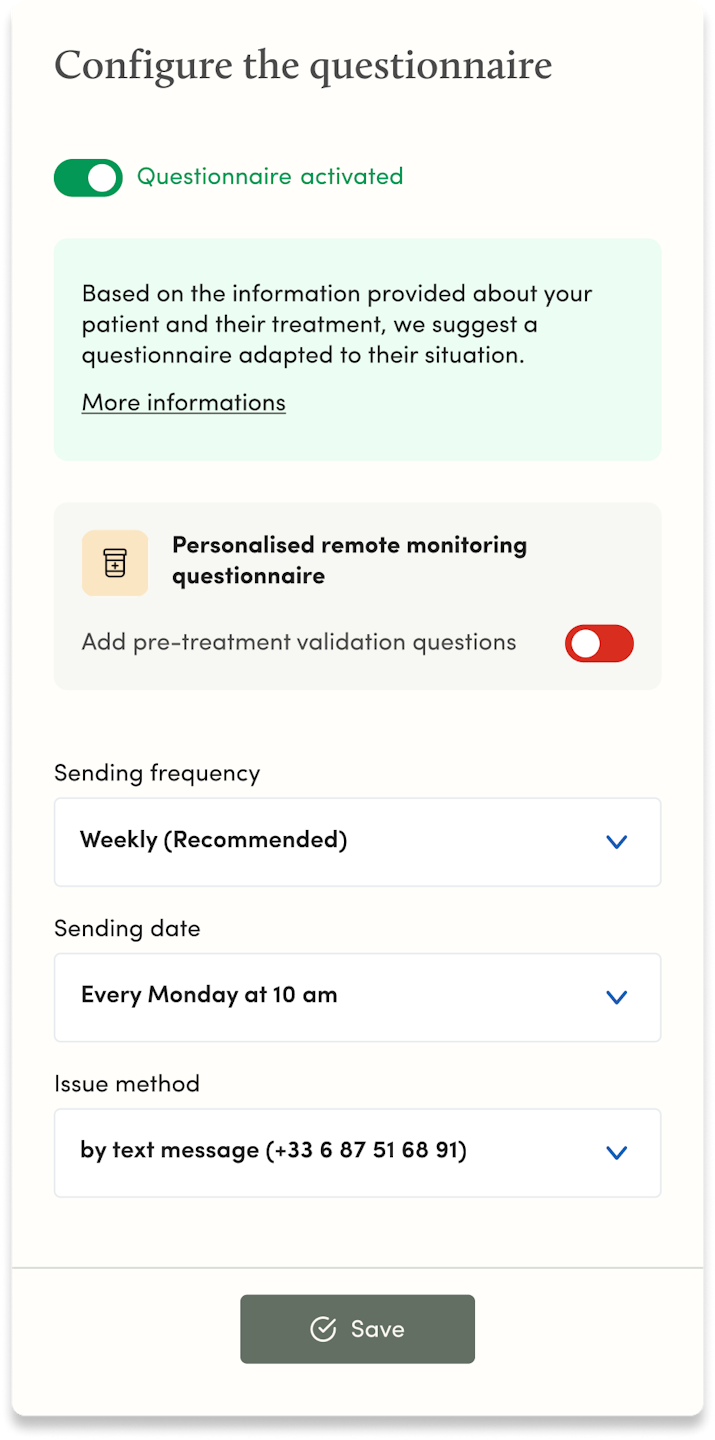This screenshot has height=1440, width=715.
Task: Click the "Configure the questionnaire" heading
Action: (x=303, y=66)
